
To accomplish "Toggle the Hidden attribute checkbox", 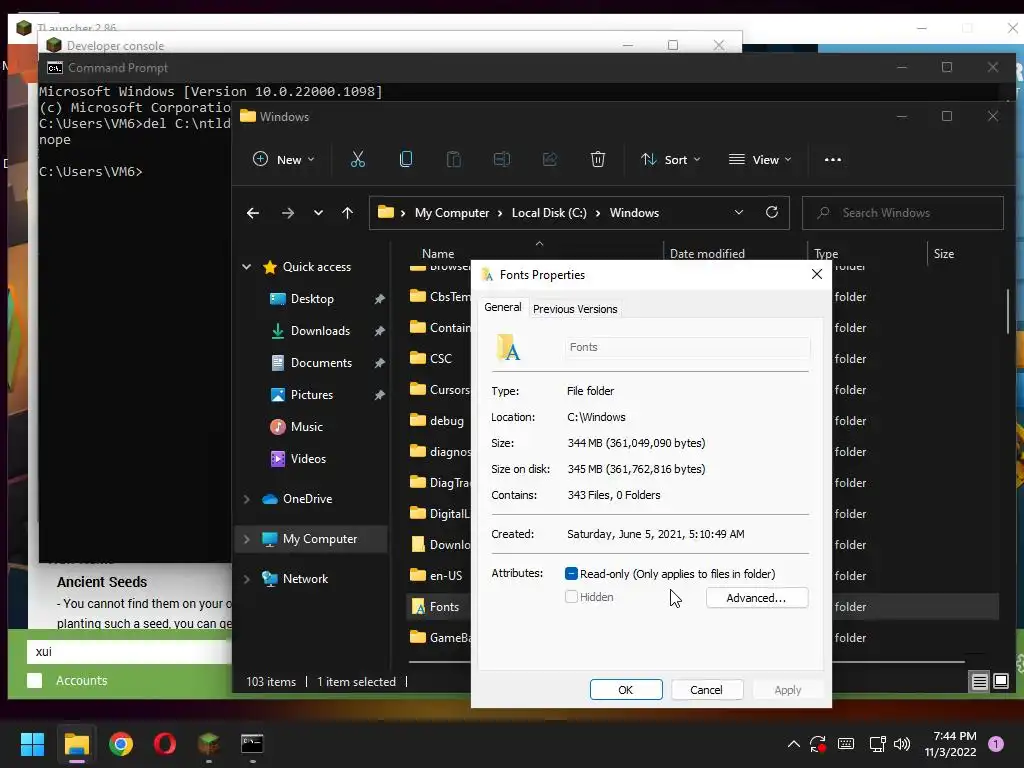I will pyautogui.click(x=571, y=597).
